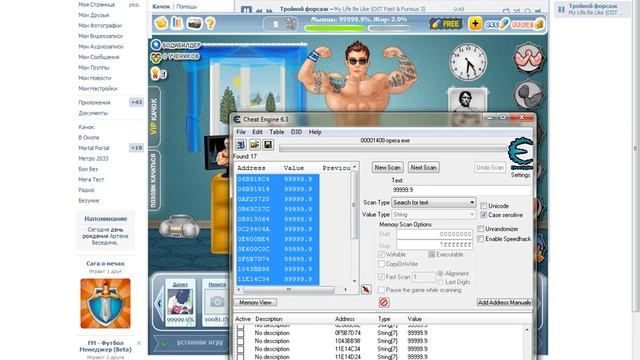
Task: Open the Мои Сообщения link in the sidebar
Action: pos(99,57)
